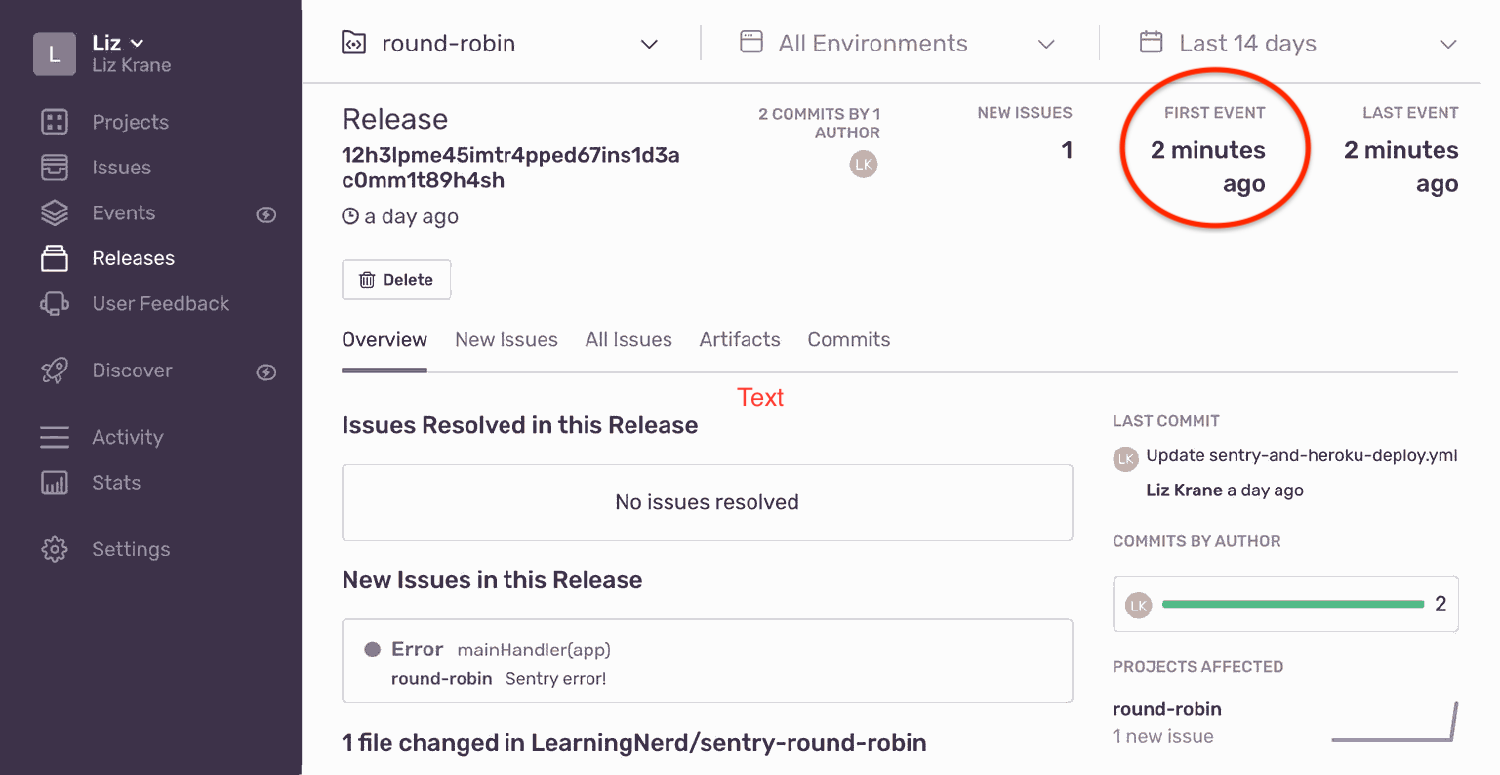Viewport: 1500px width, 775px height.
Task: Switch to the New Issues tab
Action: coord(506,340)
